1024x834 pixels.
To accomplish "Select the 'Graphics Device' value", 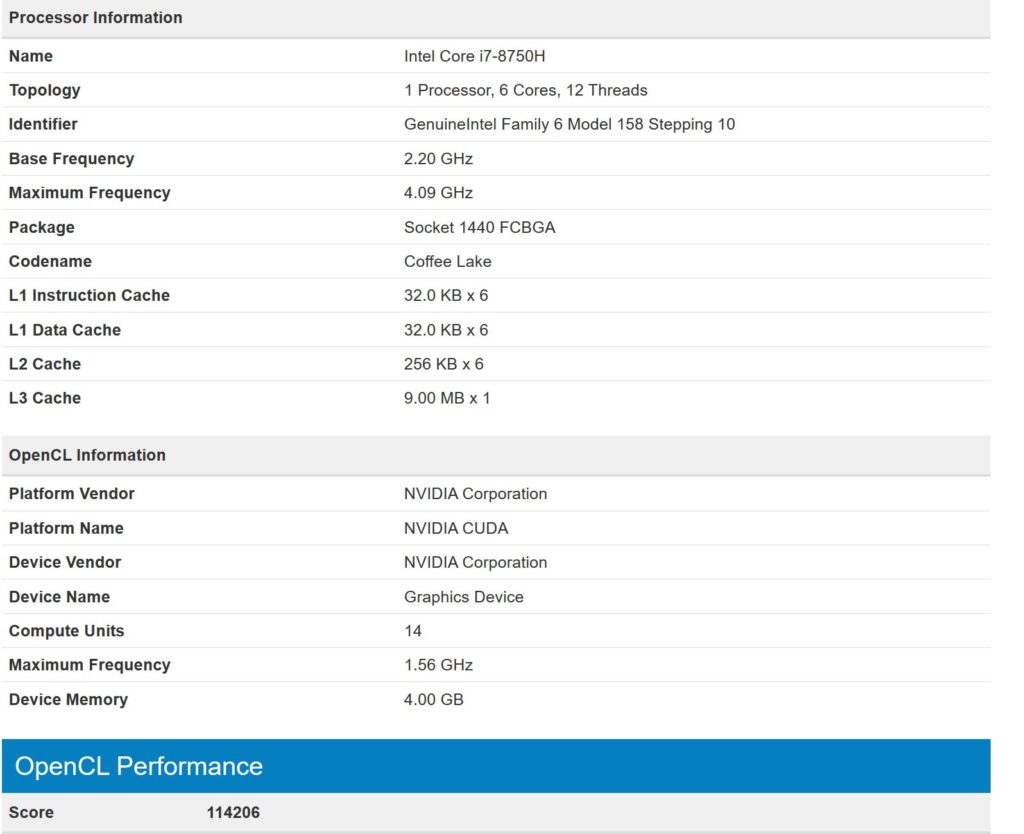I will [464, 597].
